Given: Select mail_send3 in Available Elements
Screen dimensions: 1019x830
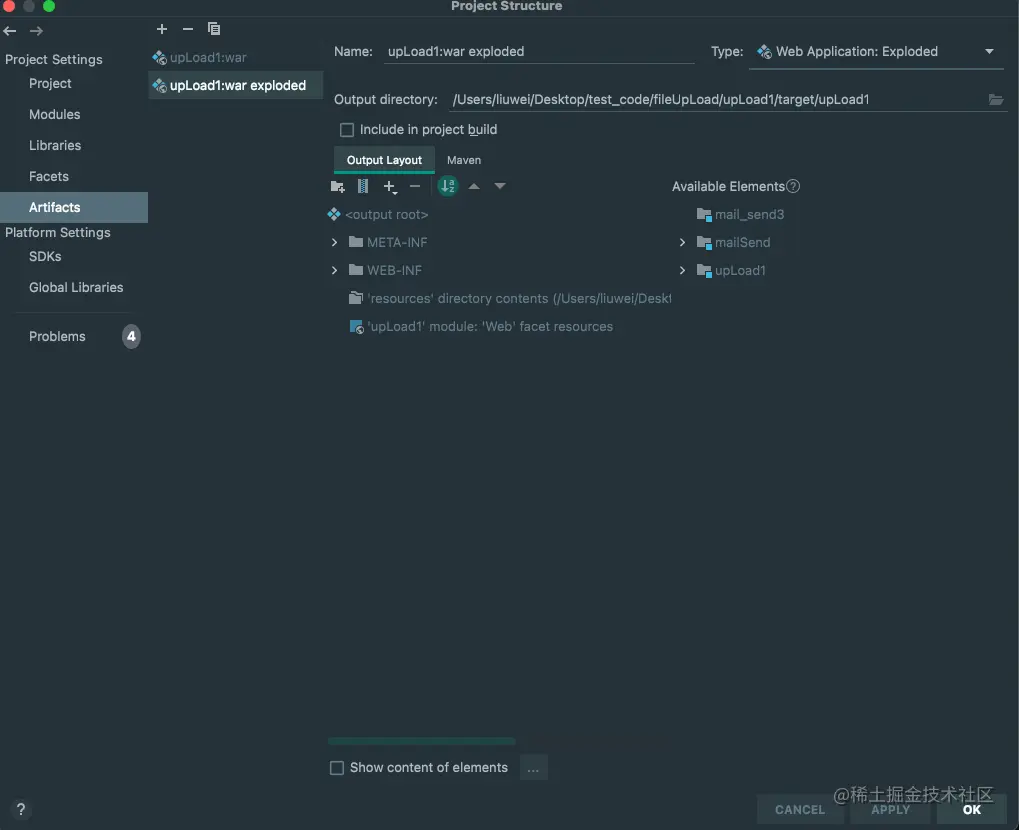Looking at the screenshot, I should coord(740,214).
